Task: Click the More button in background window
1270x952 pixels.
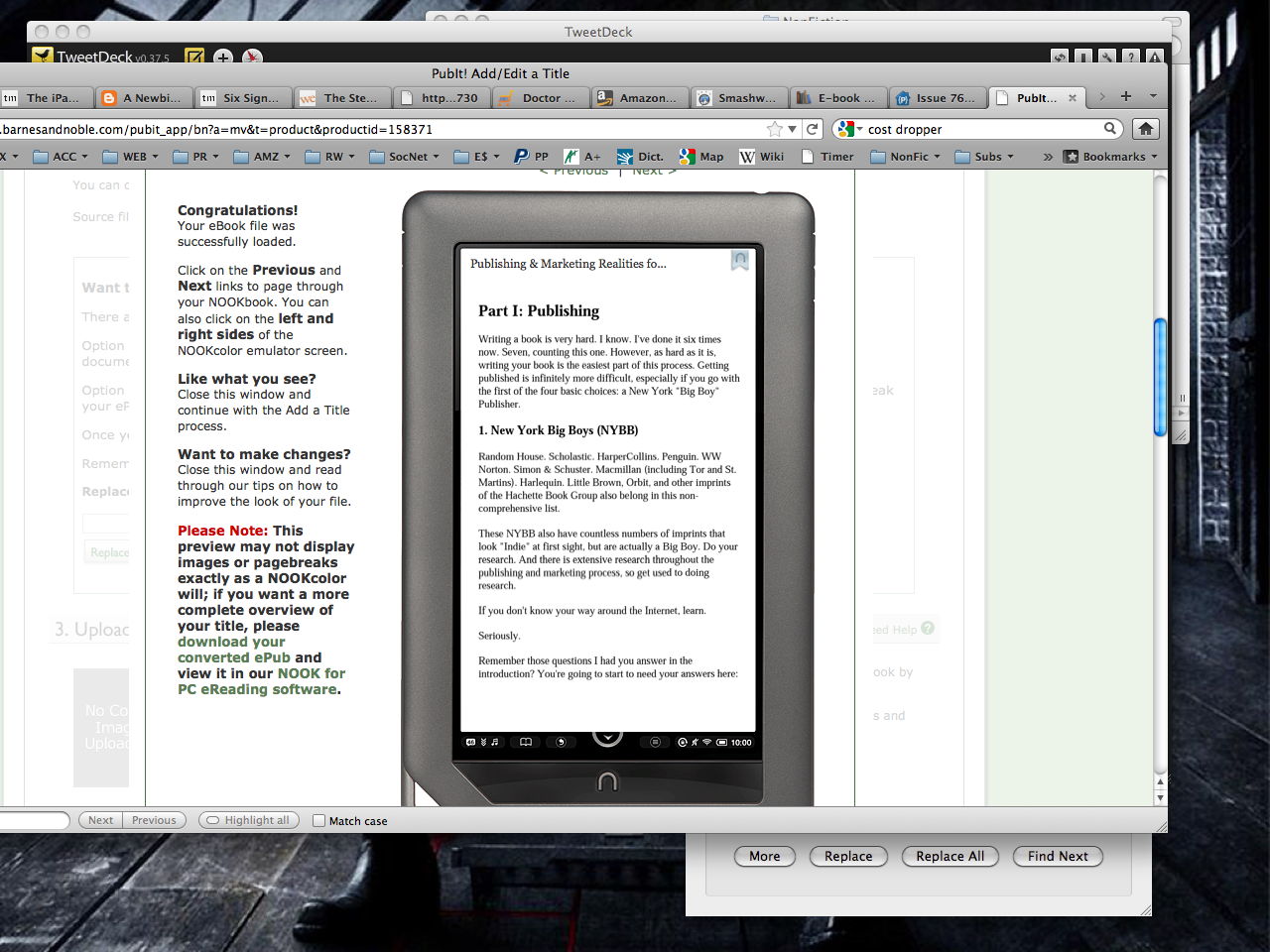Action: (765, 856)
